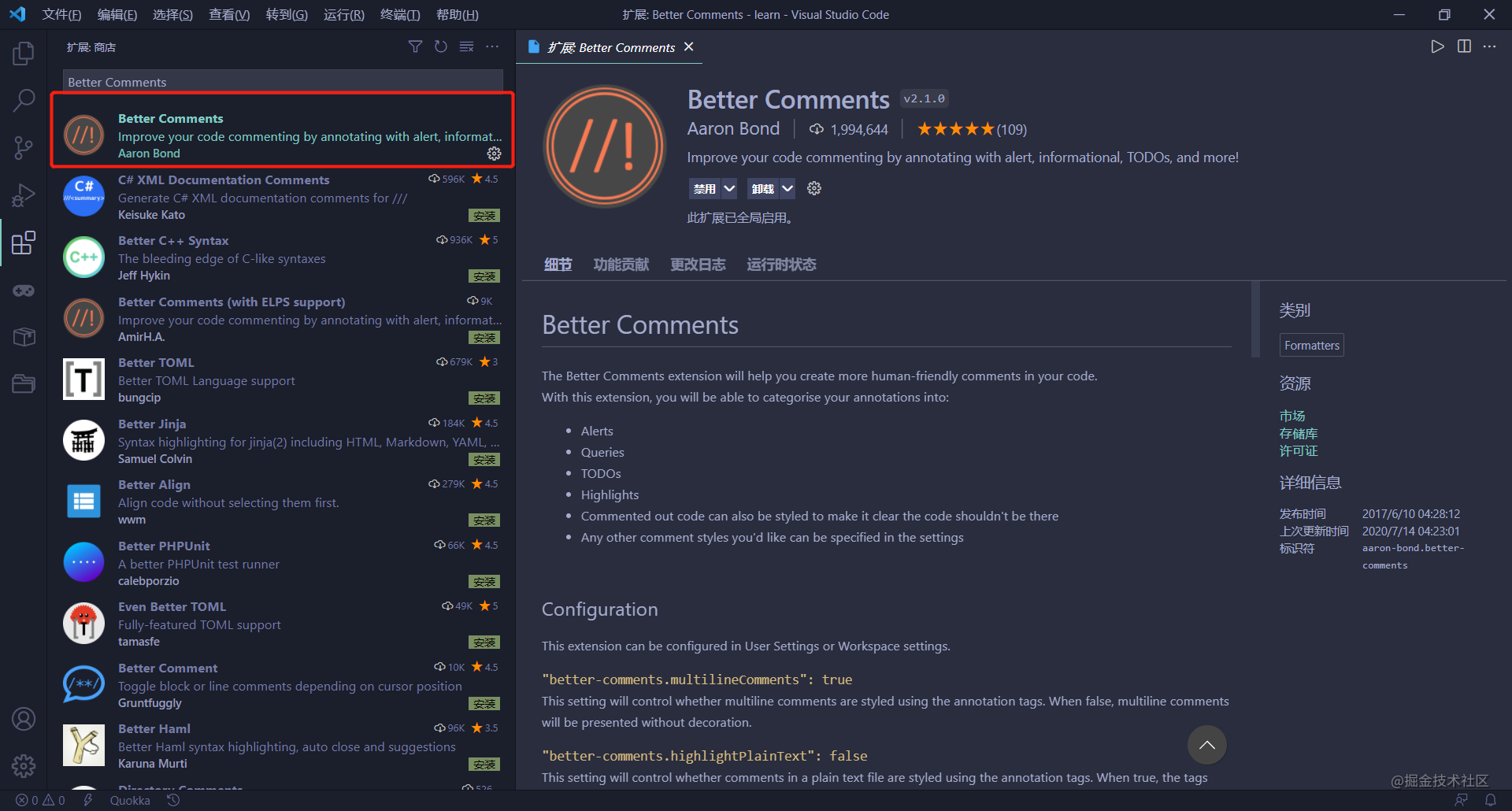Open errors and warnings status item
1512x811 pixels.
coord(40,800)
